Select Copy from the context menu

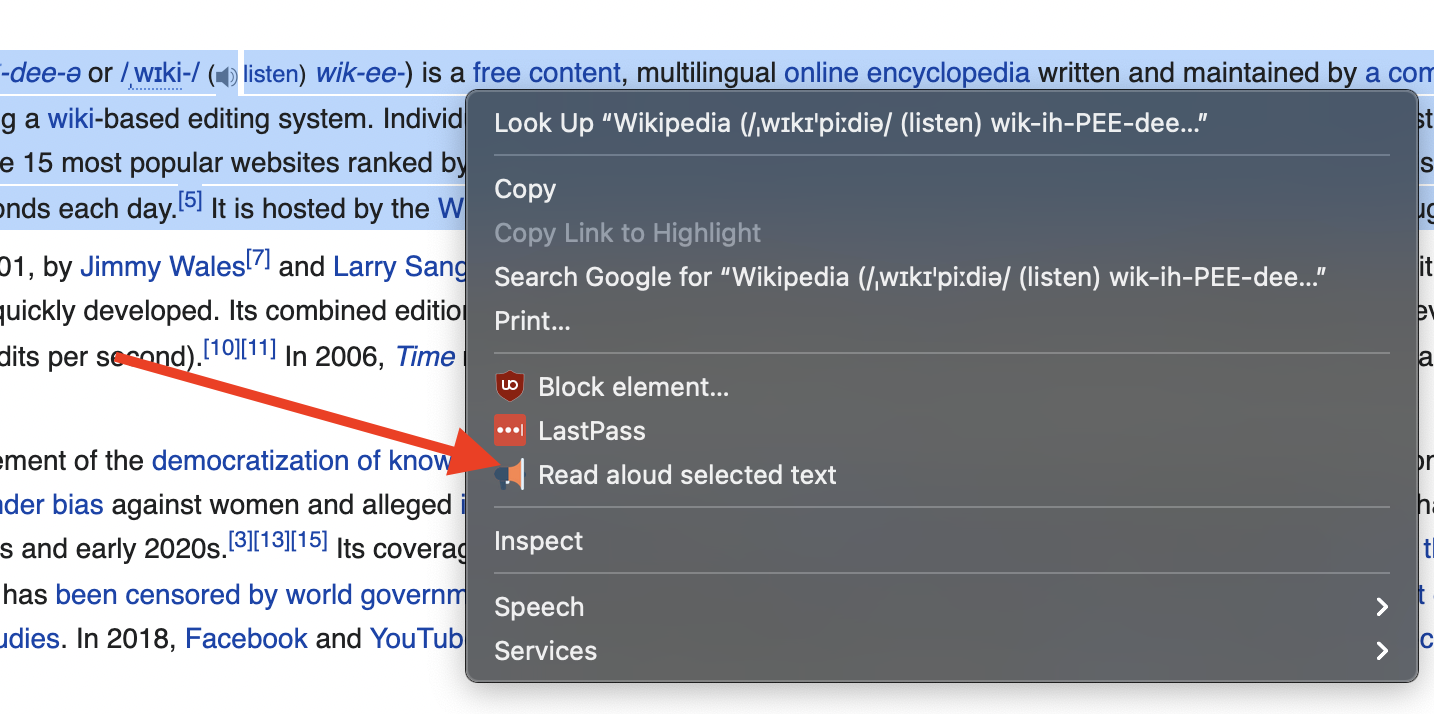point(942,189)
